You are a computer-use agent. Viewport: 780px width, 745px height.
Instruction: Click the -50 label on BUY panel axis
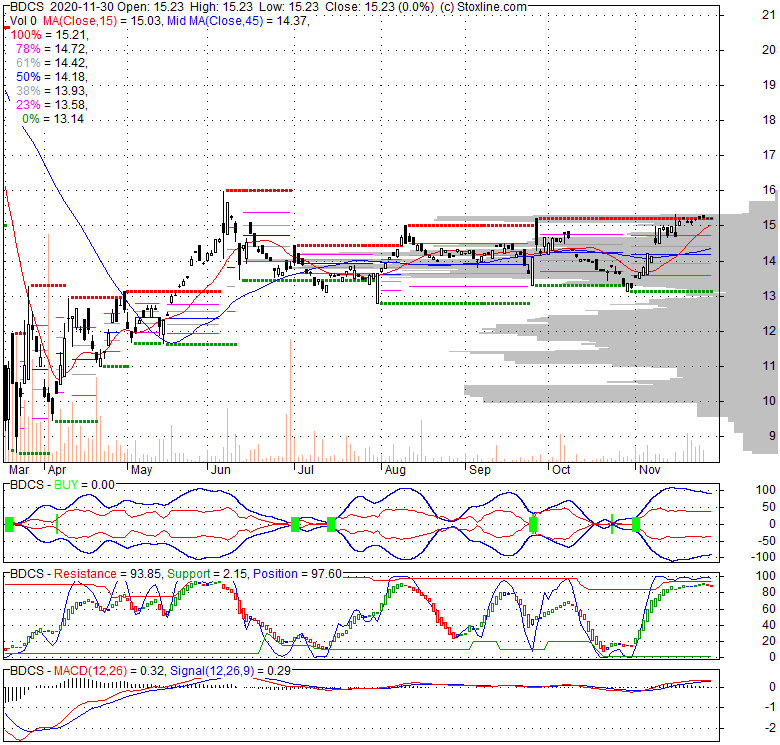769,541
